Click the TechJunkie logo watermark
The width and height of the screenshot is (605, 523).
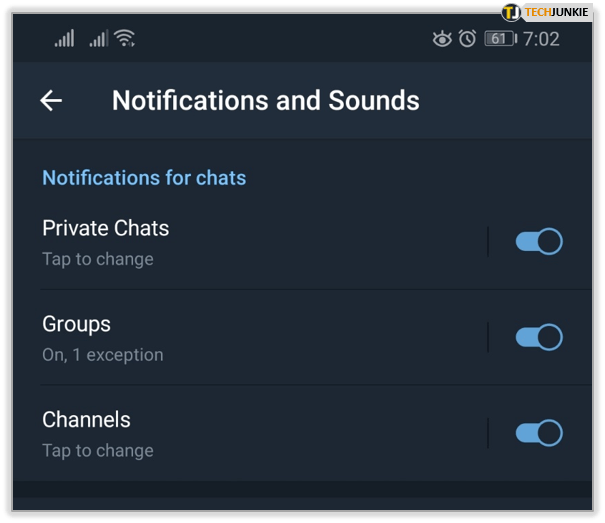click(546, 12)
